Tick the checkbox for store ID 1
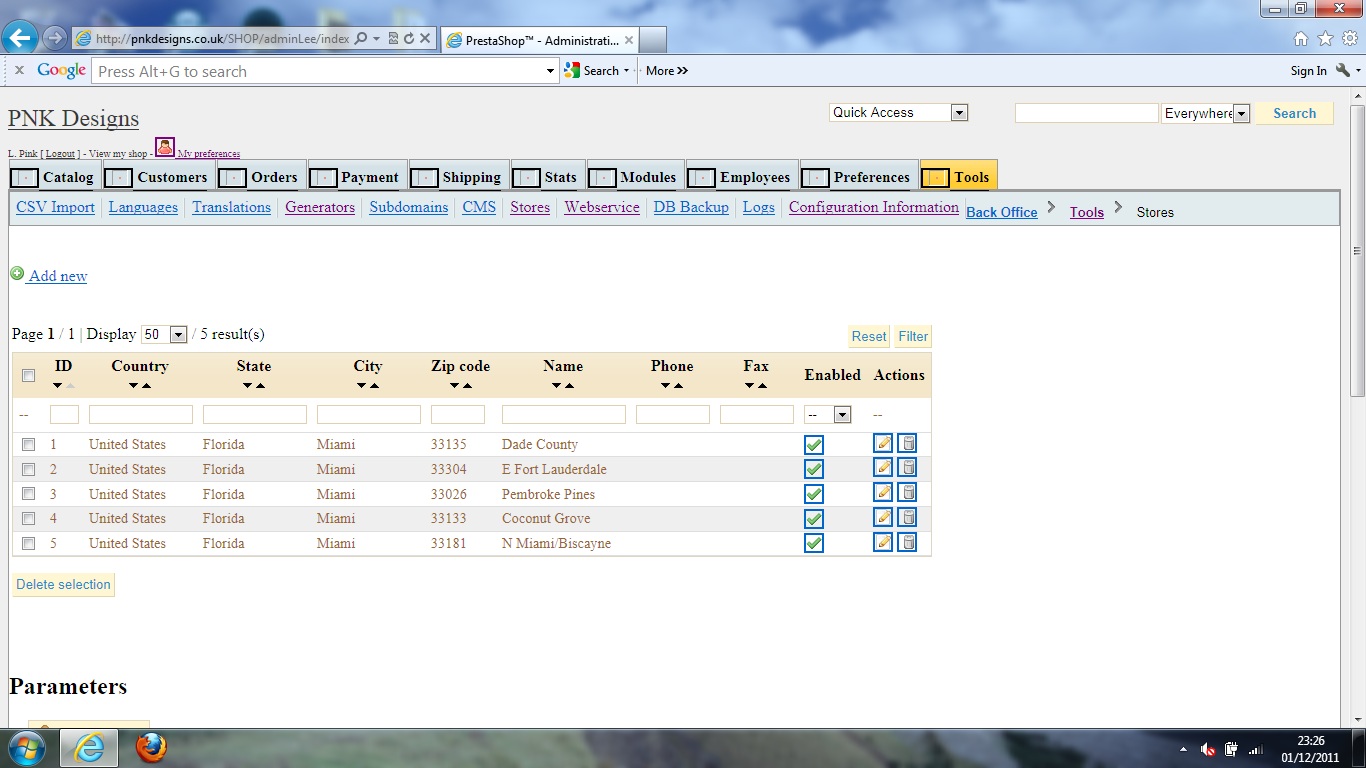 click(29, 444)
